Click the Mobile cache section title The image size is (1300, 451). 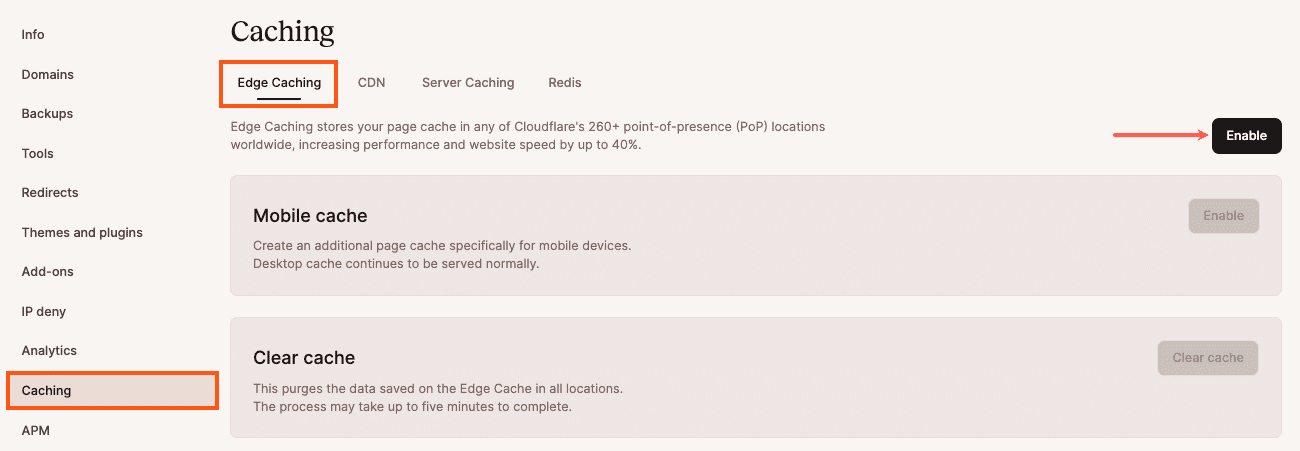(x=310, y=216)
